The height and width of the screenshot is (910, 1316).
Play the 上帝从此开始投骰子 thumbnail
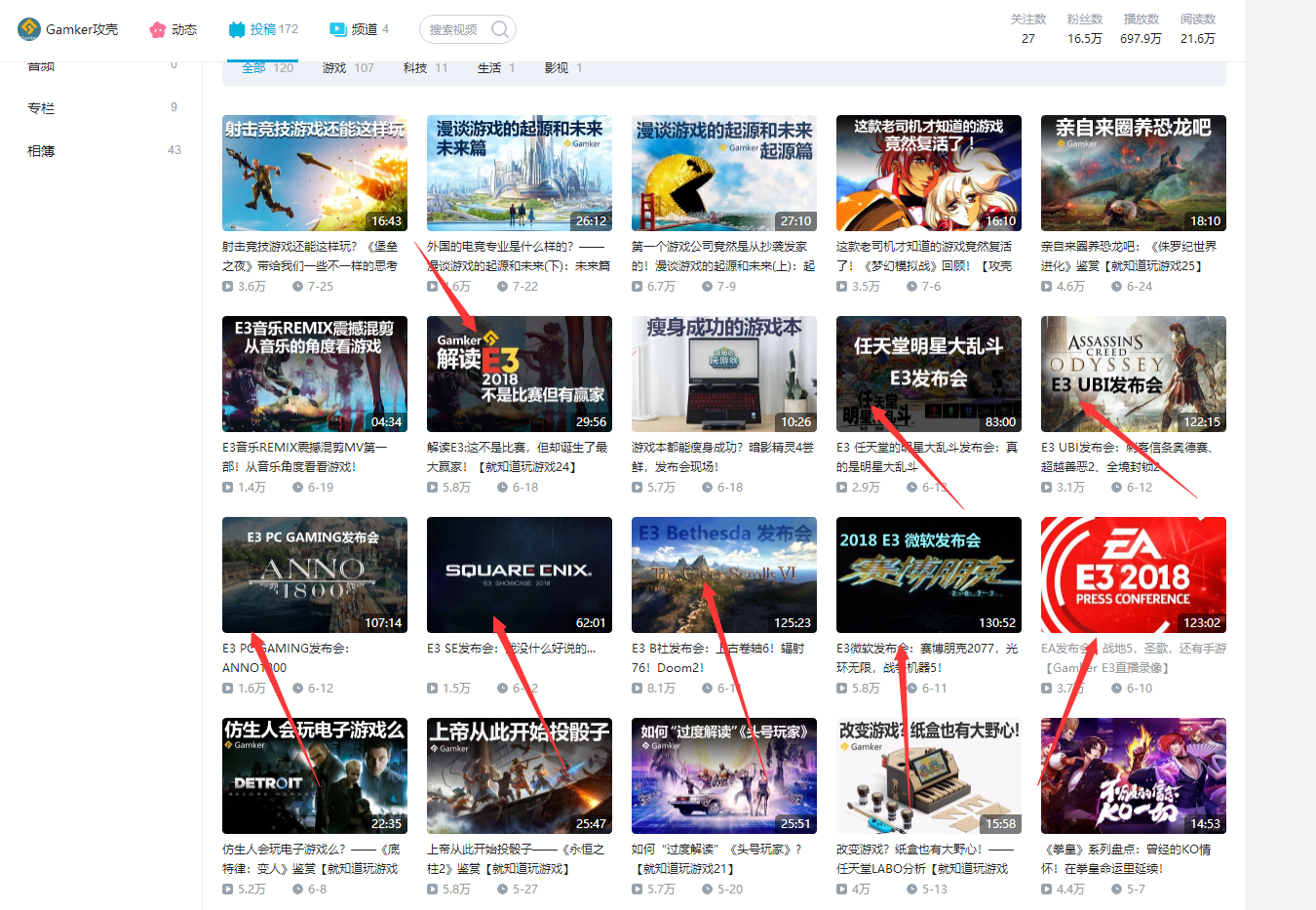520,776
